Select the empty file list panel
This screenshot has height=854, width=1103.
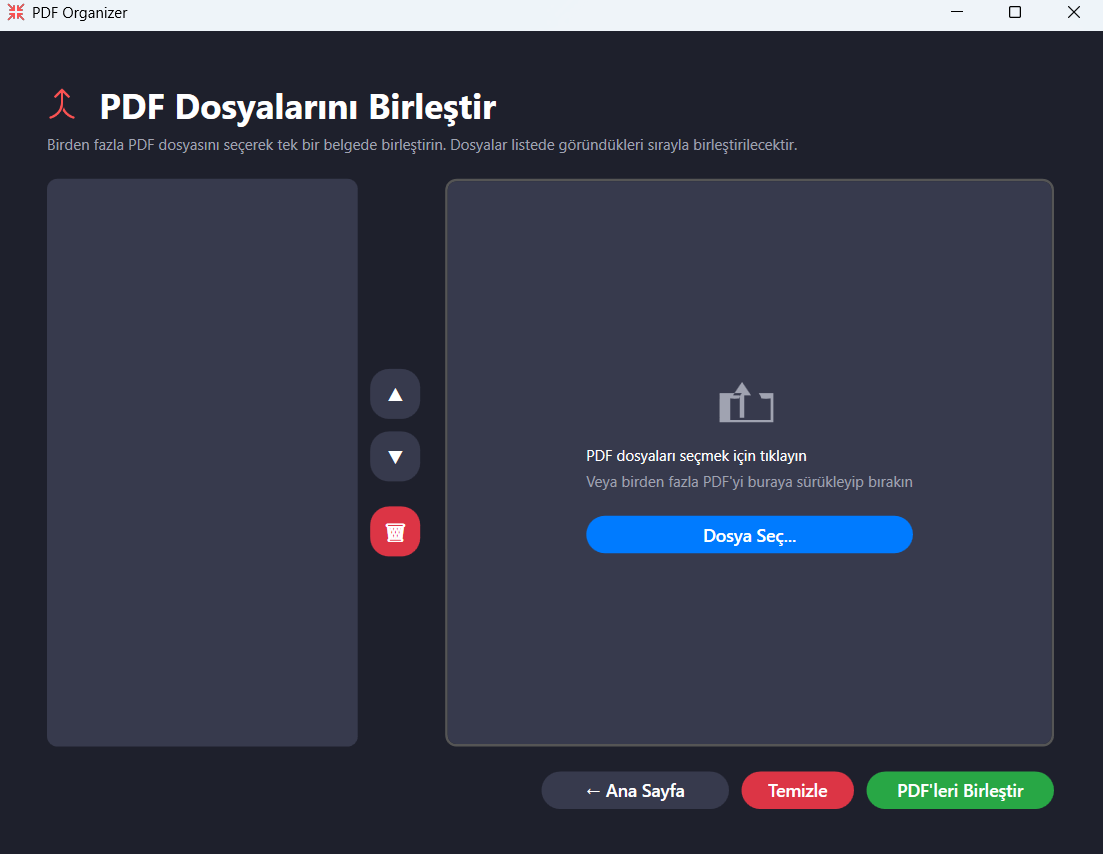coord(202,460)
